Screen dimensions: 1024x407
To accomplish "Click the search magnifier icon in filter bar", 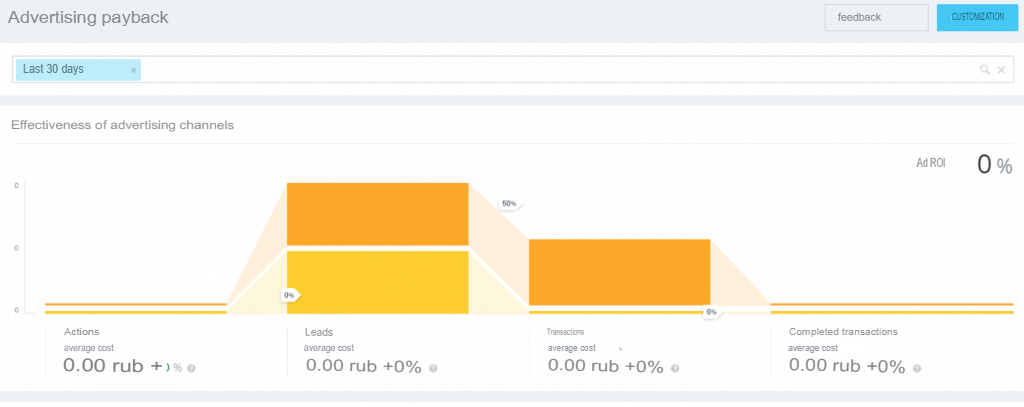I will pyautogui.click(x=984, y=70).
